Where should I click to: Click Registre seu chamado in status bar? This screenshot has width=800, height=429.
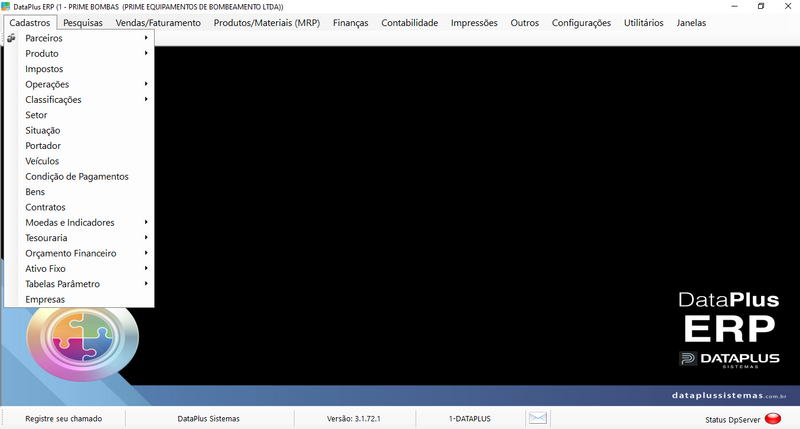(64, 419)
